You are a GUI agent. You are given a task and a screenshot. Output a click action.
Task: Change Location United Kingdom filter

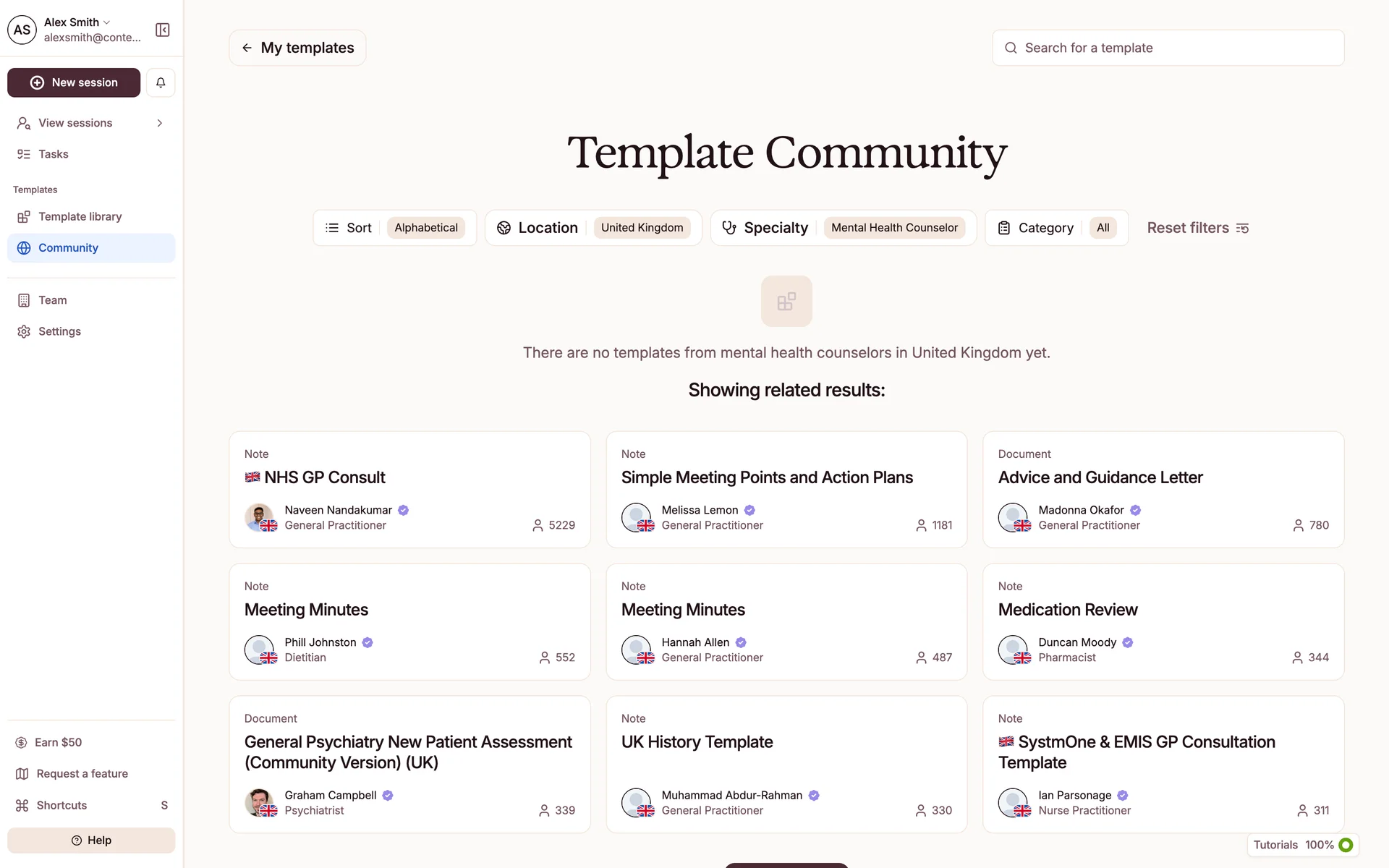[x=592, y=228]
